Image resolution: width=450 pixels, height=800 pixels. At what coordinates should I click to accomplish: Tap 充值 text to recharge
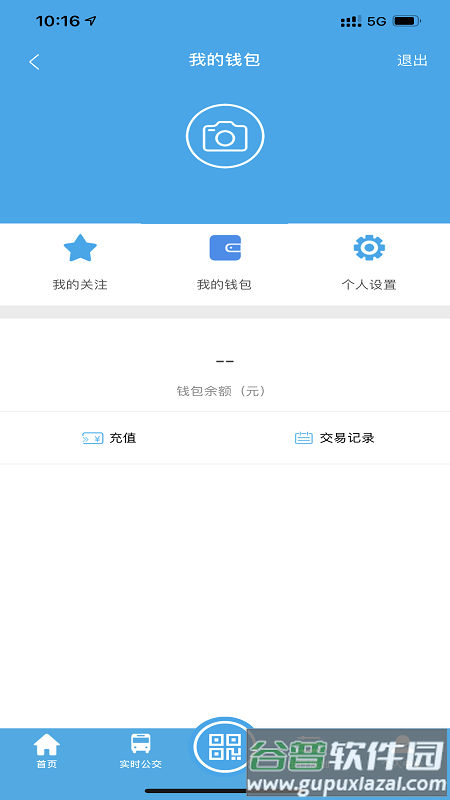click(122, 438)
